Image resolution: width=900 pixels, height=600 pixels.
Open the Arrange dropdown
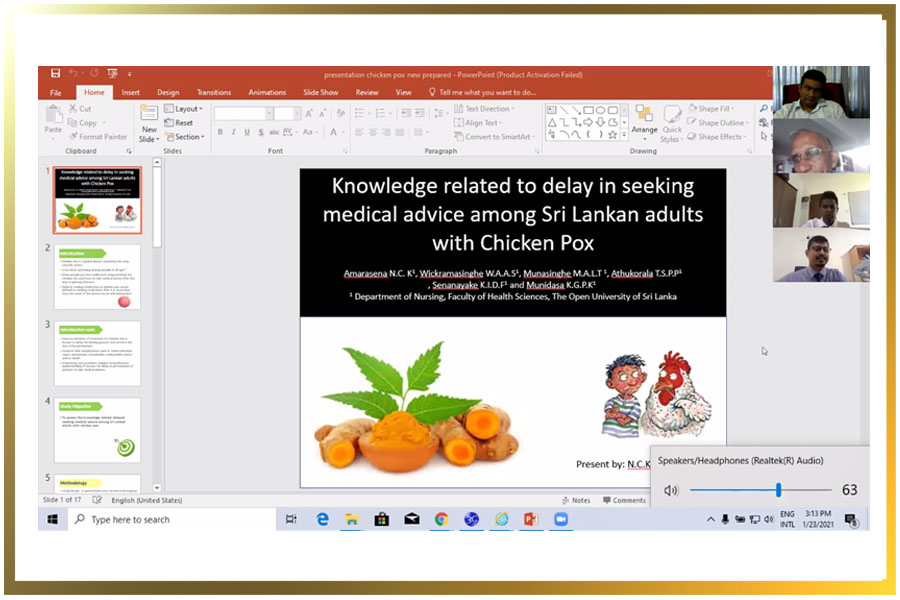click(645, 122)
